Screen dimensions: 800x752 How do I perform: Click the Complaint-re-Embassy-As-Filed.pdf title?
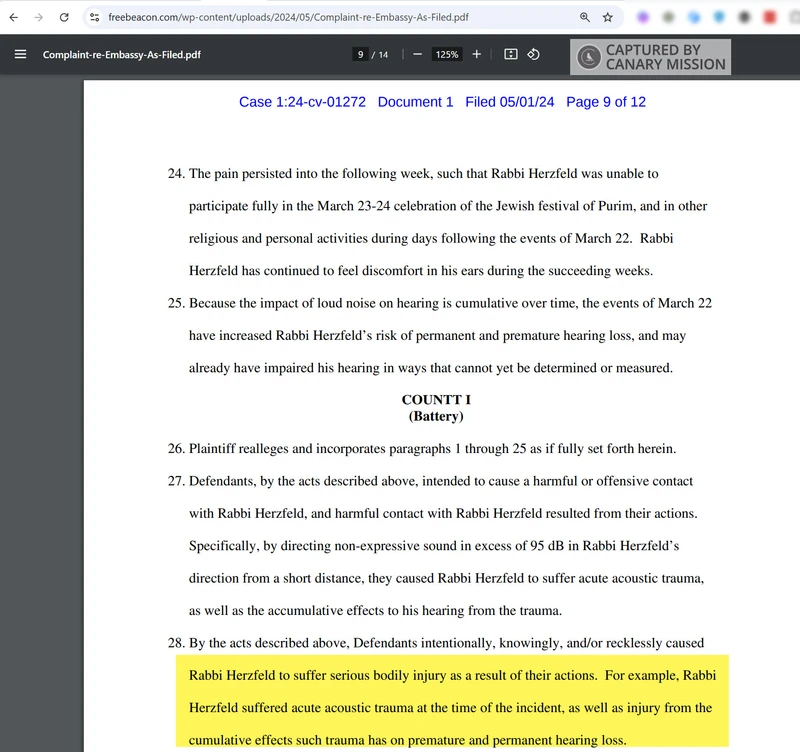tap(122, 55)
